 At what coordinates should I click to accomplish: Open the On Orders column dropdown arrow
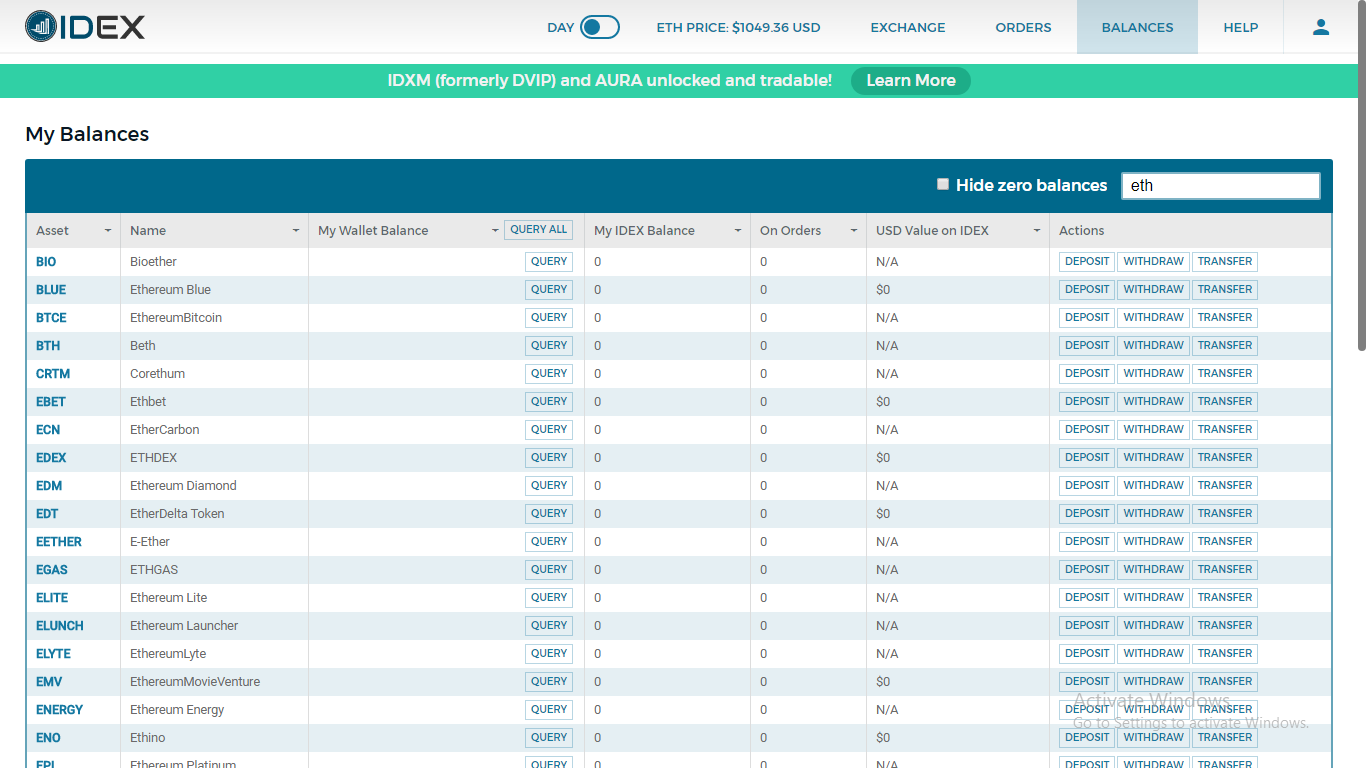[854, 231]
